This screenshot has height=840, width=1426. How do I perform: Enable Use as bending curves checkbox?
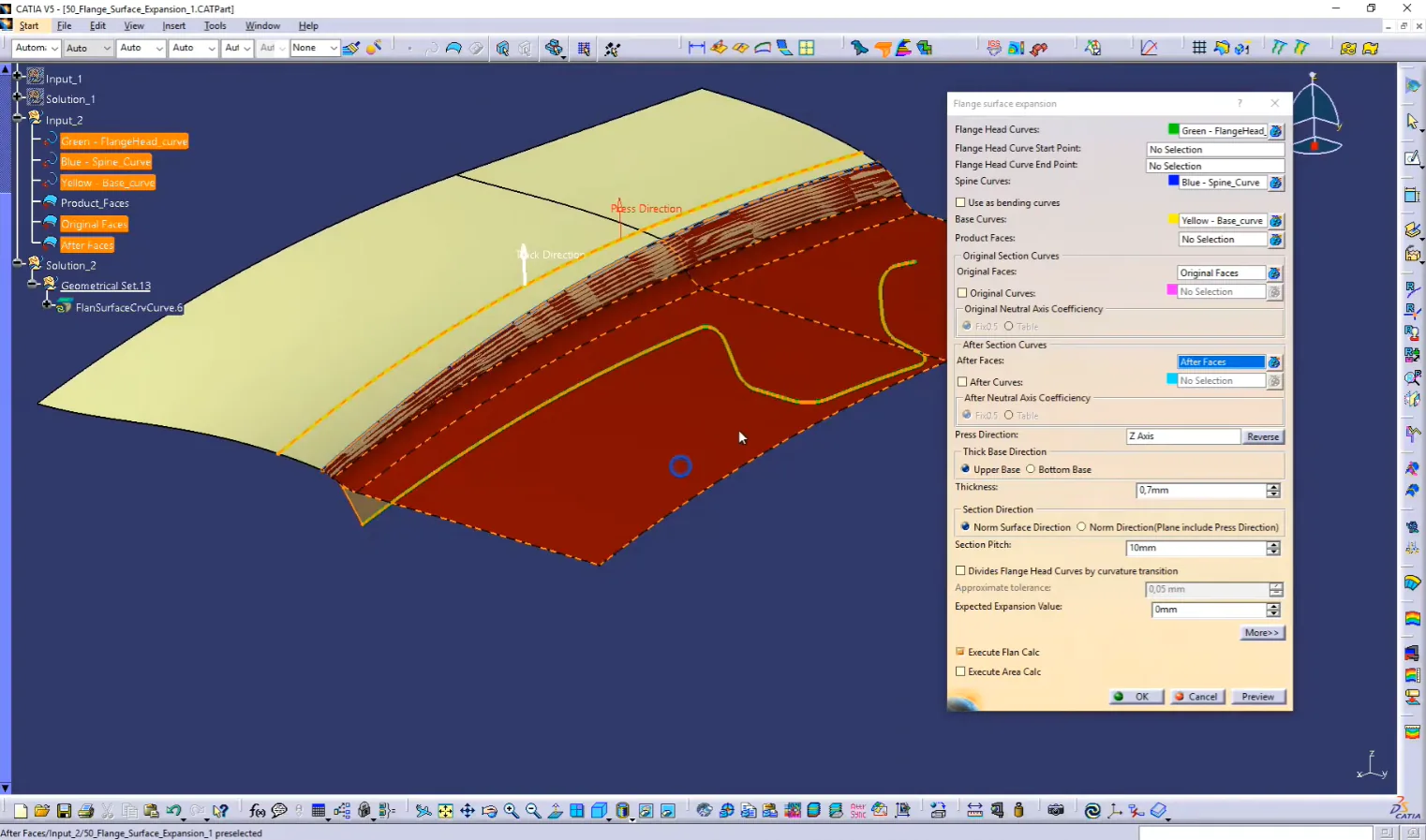tap(960, 202)
